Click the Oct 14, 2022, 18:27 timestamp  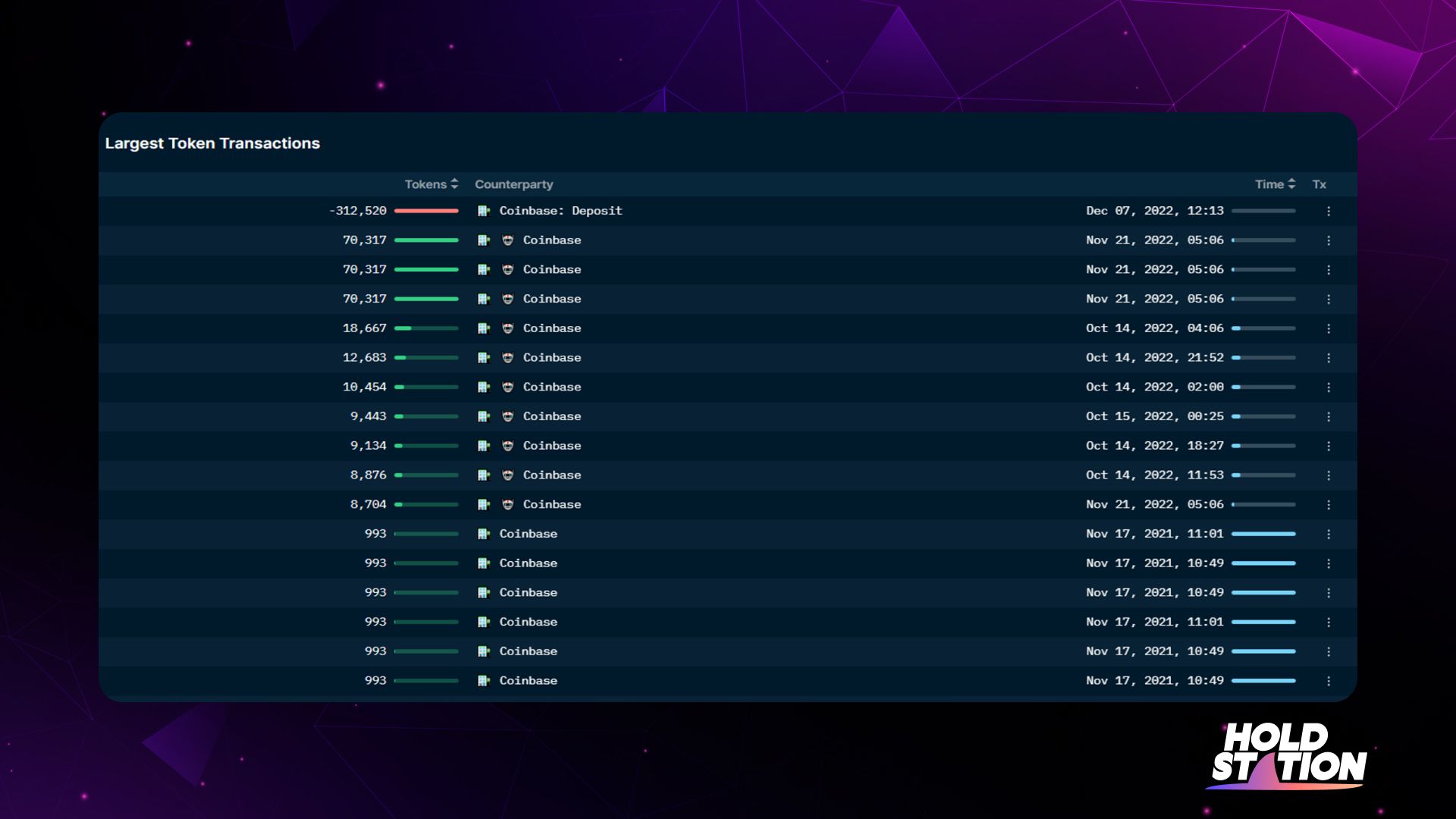pyautogui.click(x=1155, y=446)
